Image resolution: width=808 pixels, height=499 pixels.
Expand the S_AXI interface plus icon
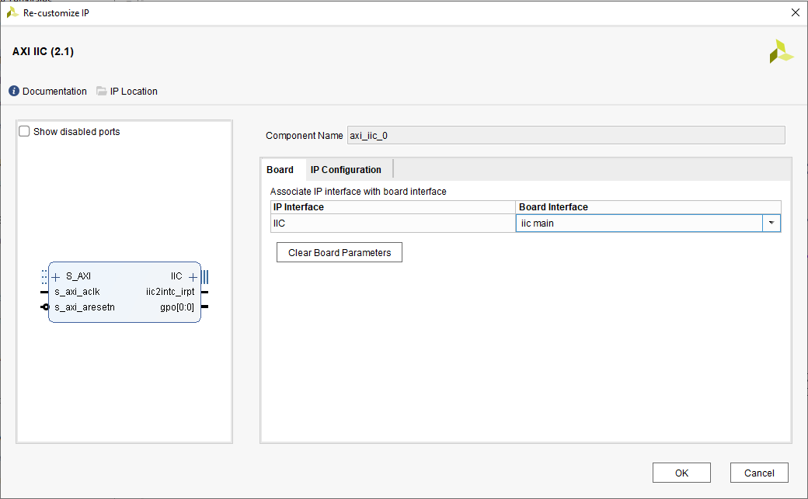click(56, 277)
